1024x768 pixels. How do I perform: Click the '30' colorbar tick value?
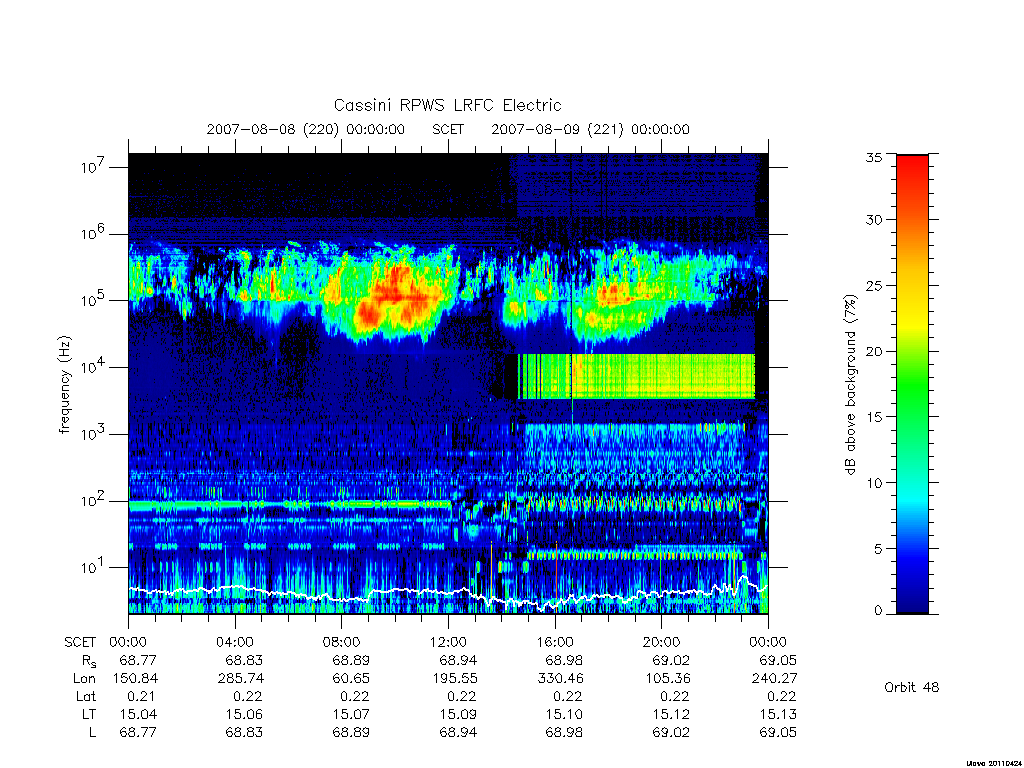pos(873,220)
